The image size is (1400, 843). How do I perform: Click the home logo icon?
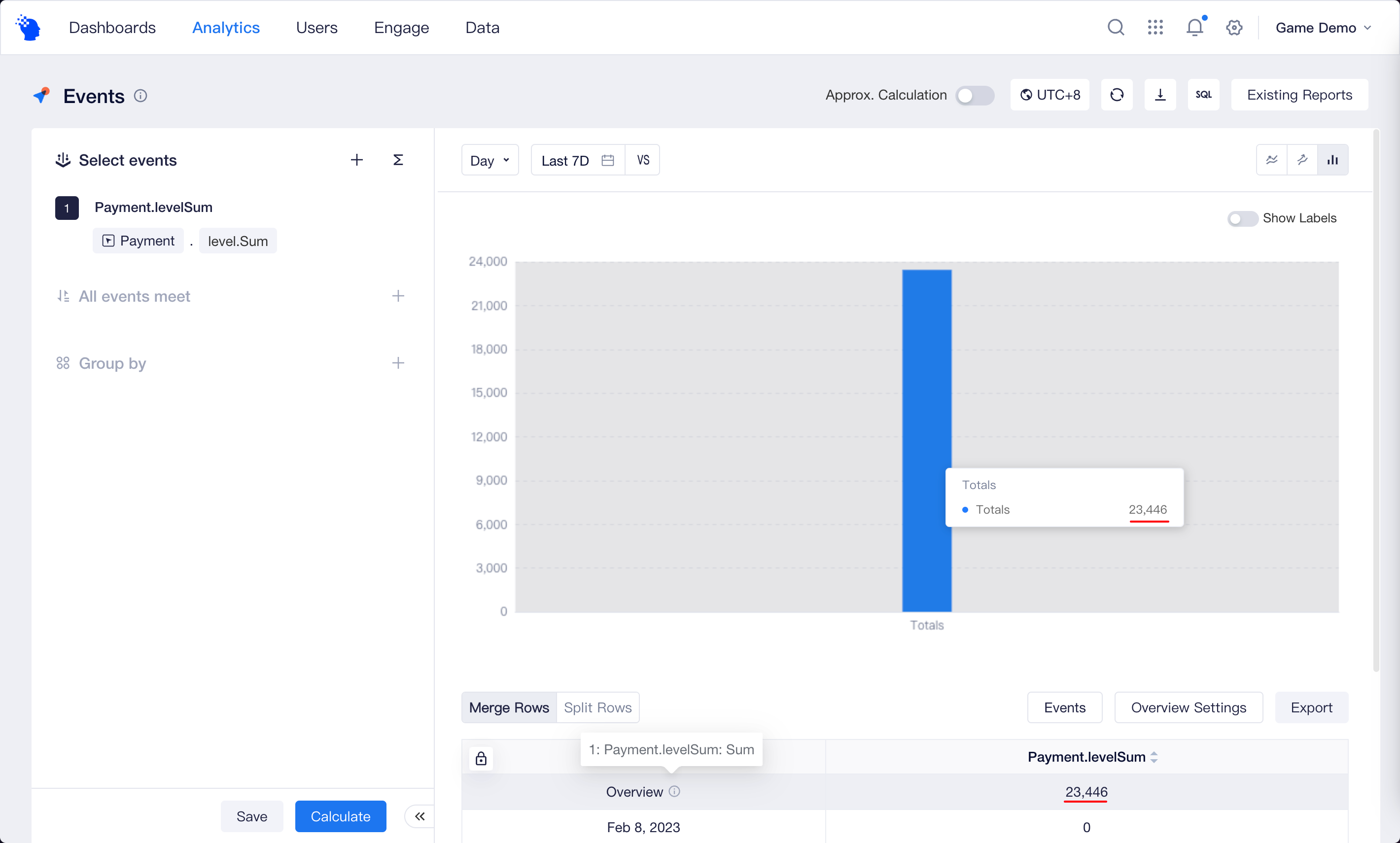click(29, 27)
